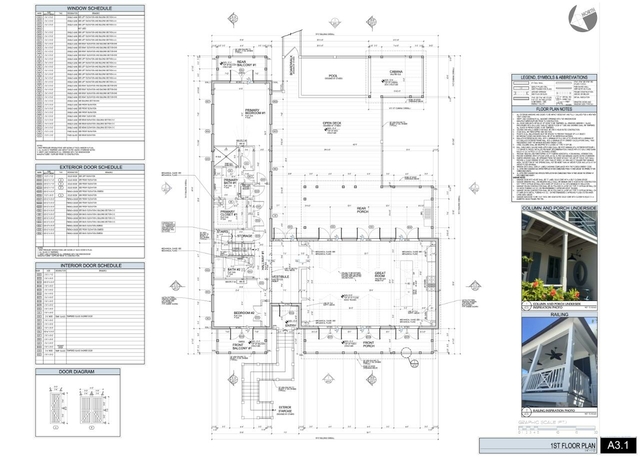Select the Open Deck label
The image size is (640, 457).
coord(333,124)
